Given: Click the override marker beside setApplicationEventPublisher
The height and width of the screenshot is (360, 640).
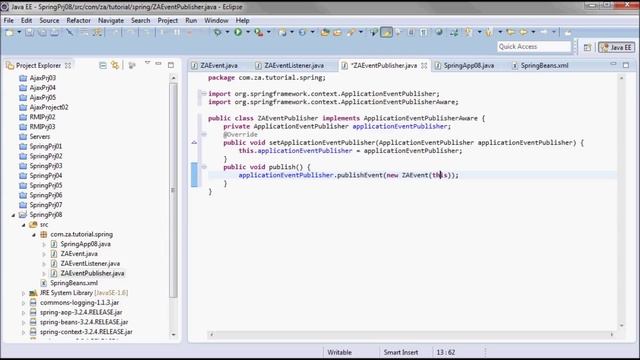Looking at the screenshot, I should [x=194, y=142].
